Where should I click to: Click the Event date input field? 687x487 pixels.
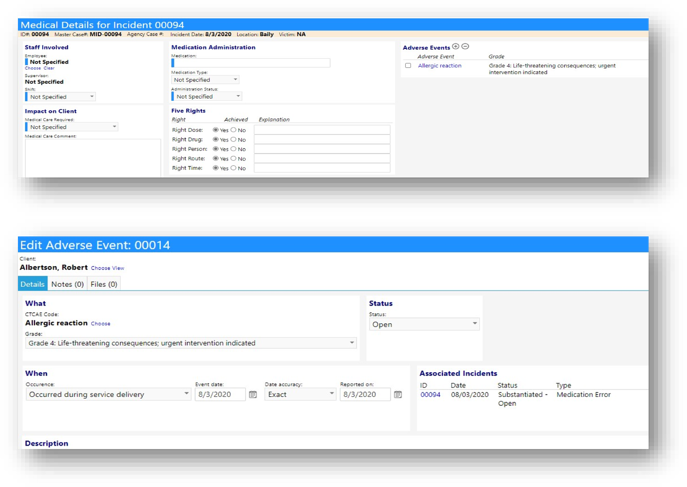coord(220,395)
